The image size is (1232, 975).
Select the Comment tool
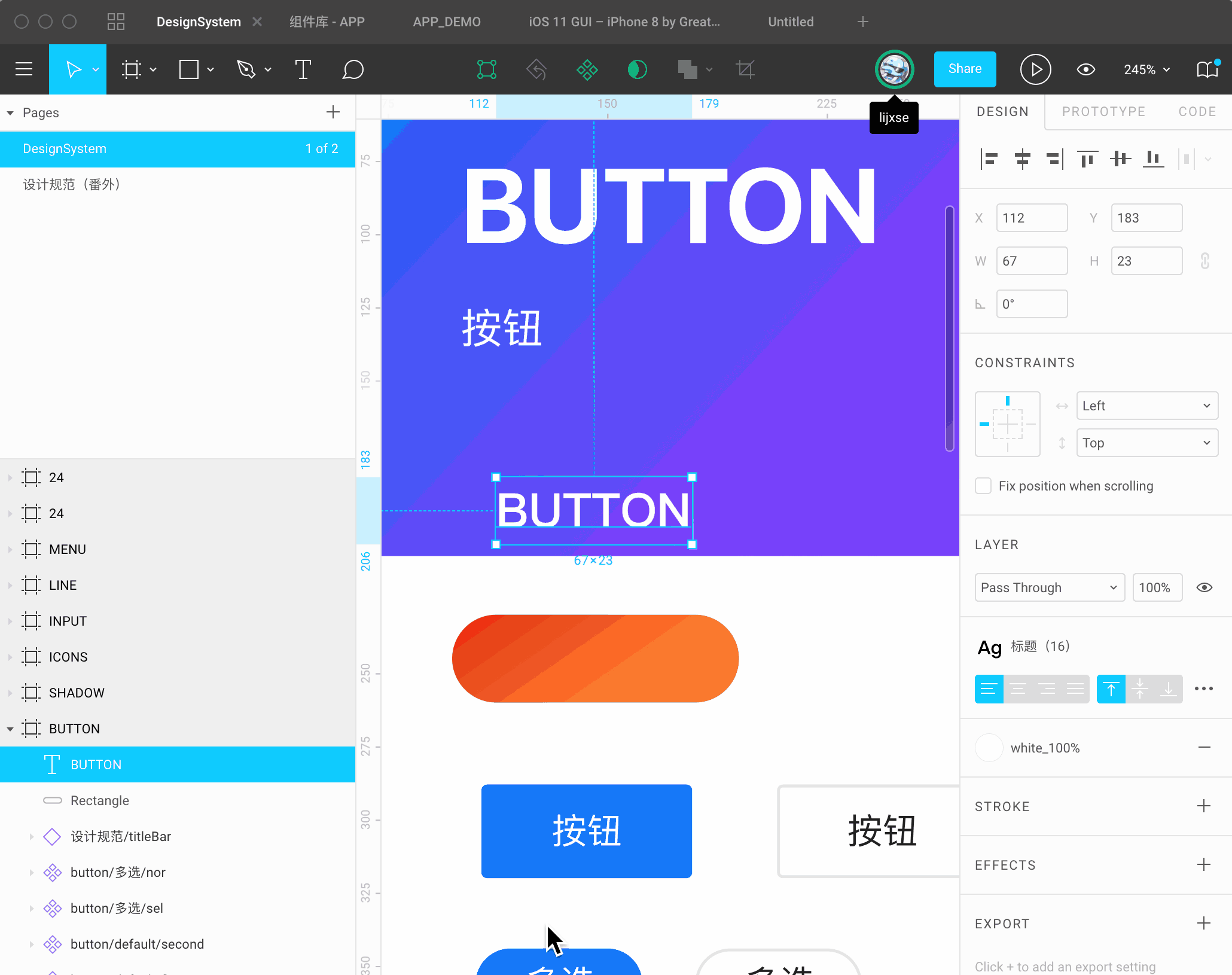coord(353,69)
